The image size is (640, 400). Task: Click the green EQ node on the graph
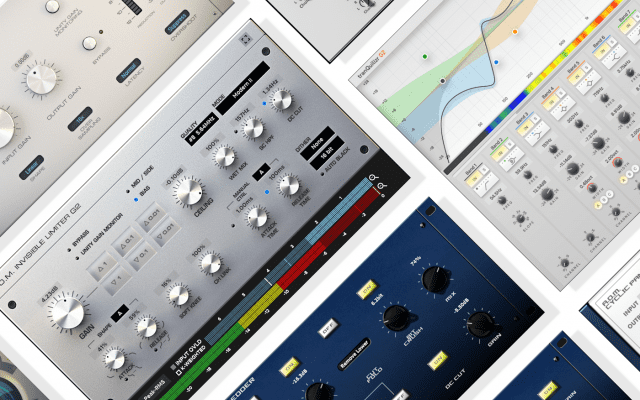pyautogui.click(x=425, y=58)
